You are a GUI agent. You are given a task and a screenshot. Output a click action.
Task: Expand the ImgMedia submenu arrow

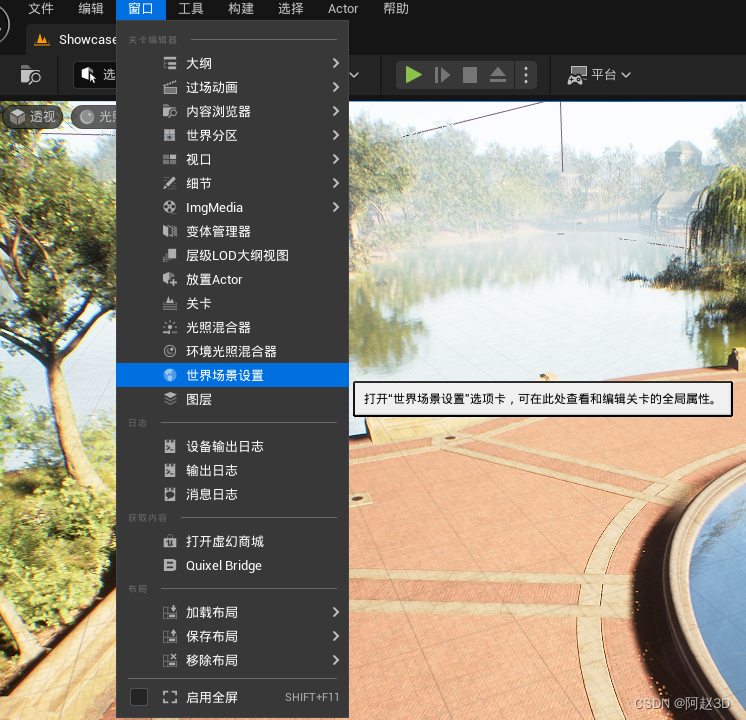pos(336,207)
